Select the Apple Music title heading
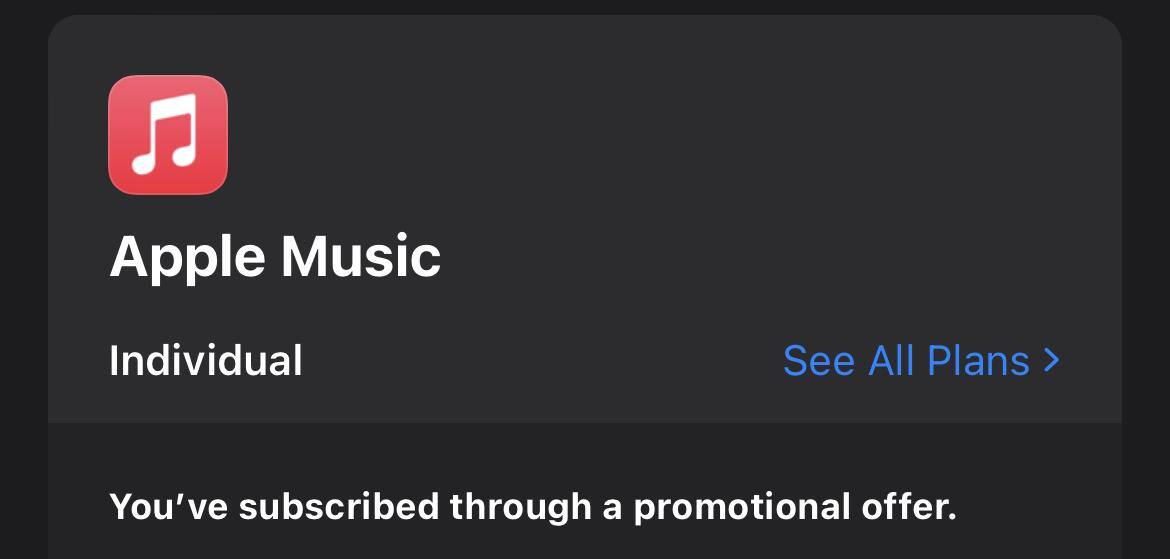Viewport: 1170px width, 559px height. [x=275, y=256]
